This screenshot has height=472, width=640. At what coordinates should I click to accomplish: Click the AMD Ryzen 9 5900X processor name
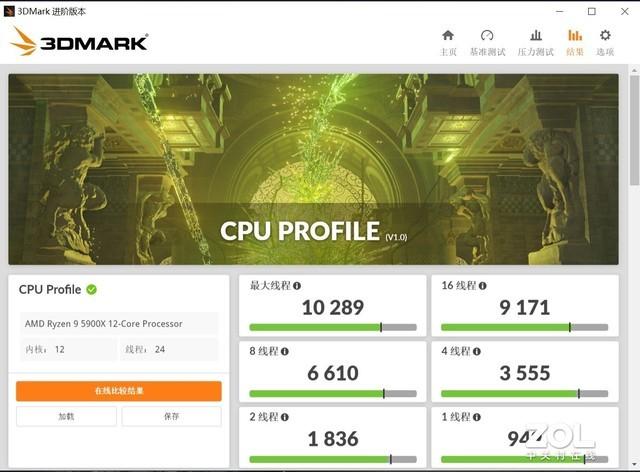tap(104, 324)
